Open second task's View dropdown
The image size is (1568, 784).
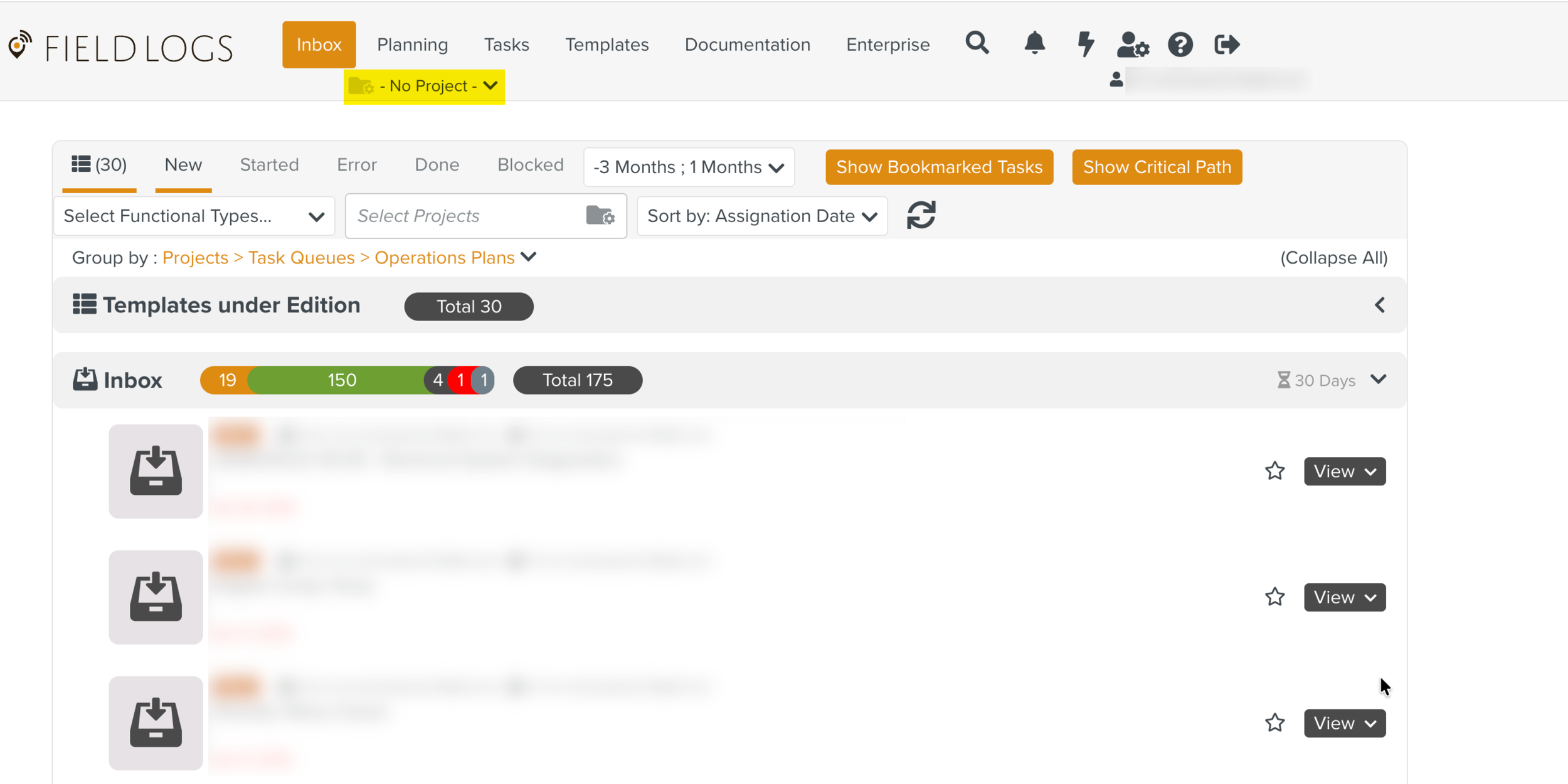click(x=1345, y=597)
